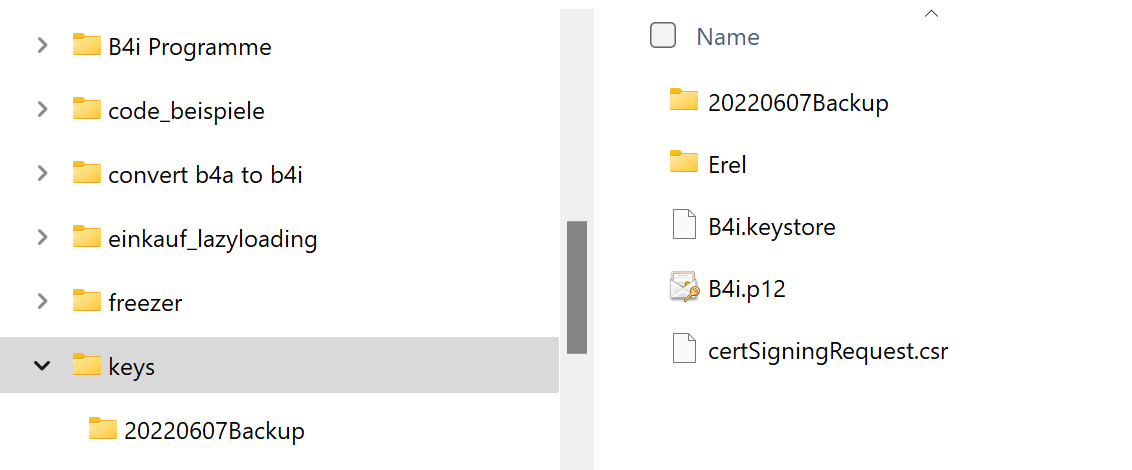Expand the einkauf_lazyloading tree node
Image resolution: width=1132 pixels, height=470 pixels.
(x=42, y=238)
